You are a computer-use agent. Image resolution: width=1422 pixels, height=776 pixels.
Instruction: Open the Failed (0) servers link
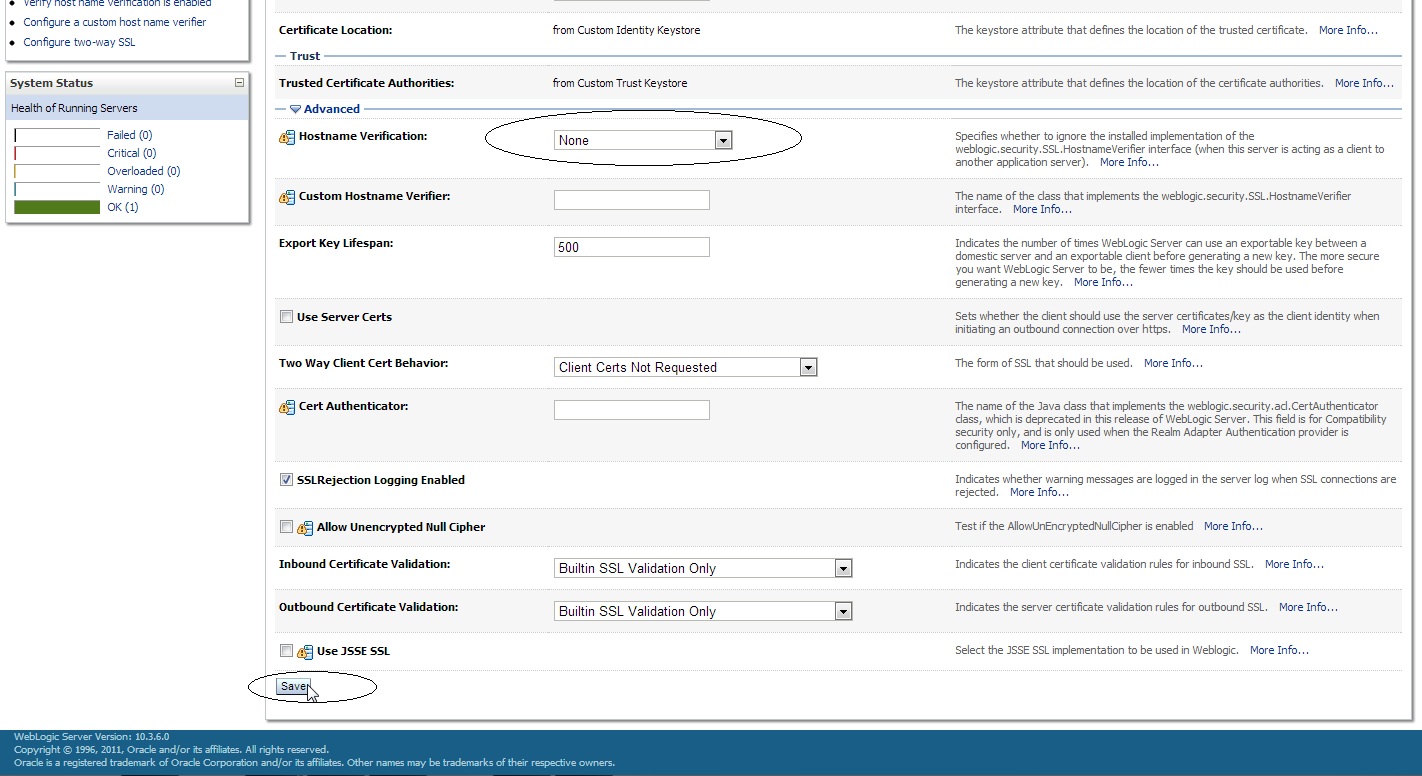130,135
